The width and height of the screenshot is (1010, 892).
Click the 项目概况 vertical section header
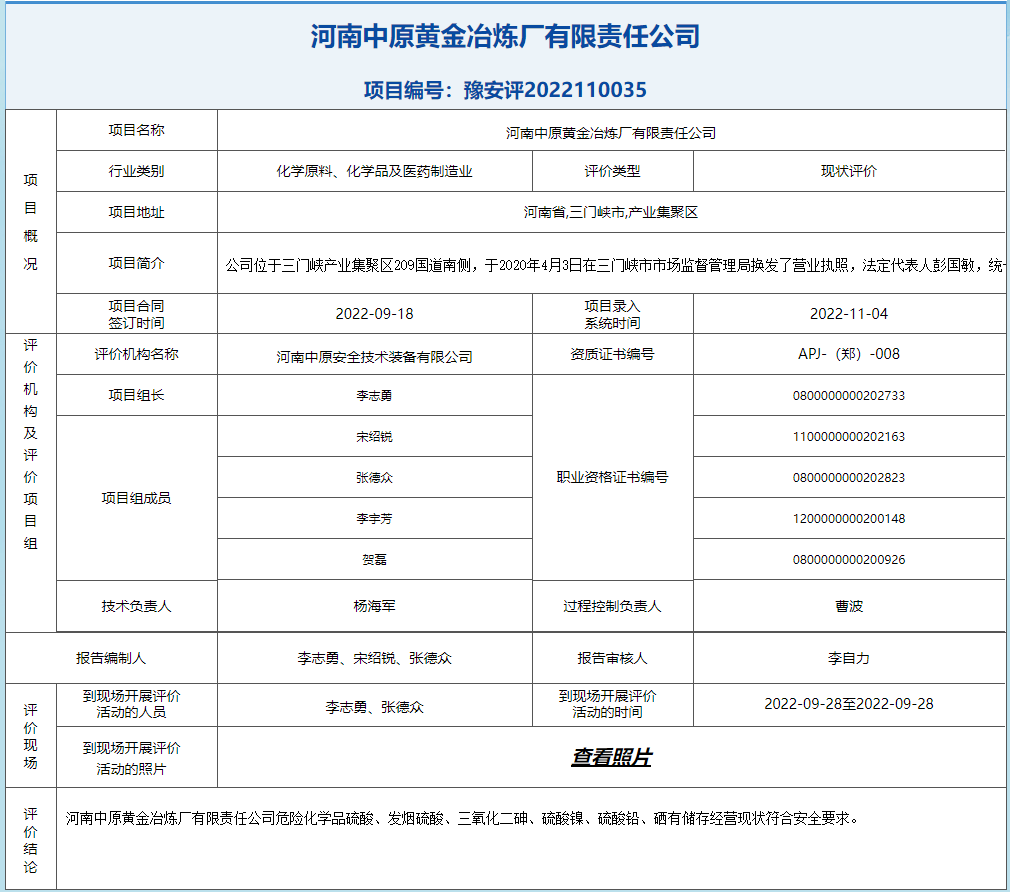click(x=31, y=222)
